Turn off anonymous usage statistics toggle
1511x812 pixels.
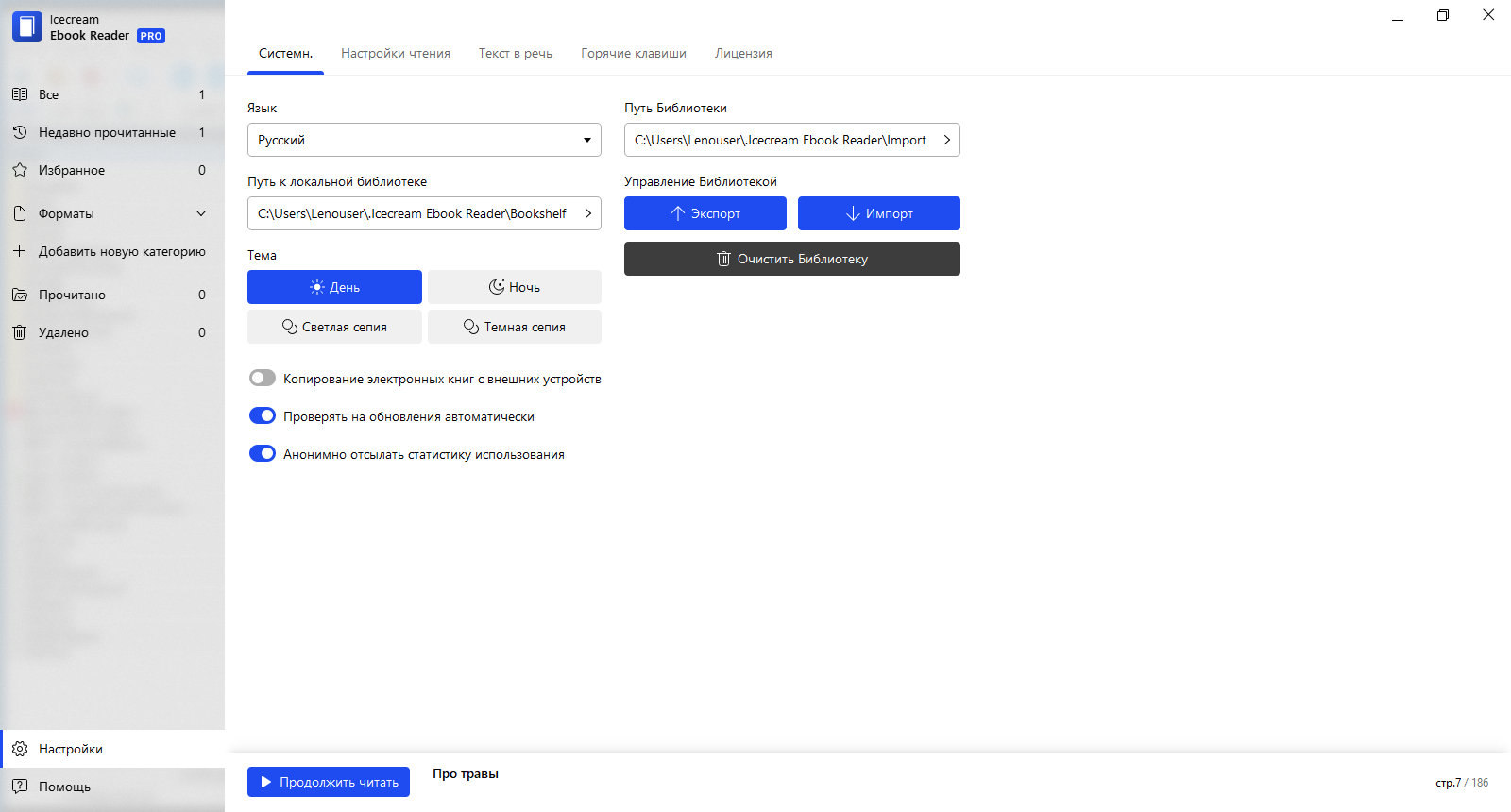[263, 453]
